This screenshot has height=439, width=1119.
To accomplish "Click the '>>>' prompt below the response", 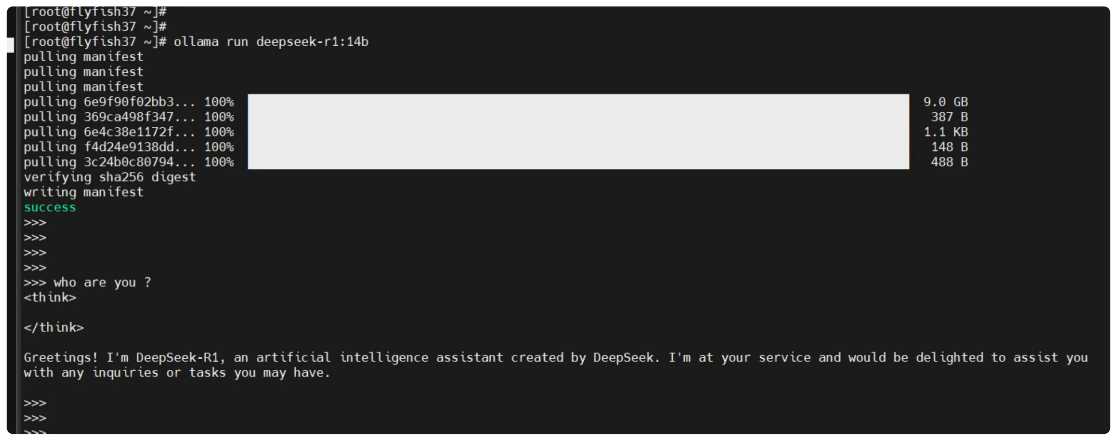I will [x=35, y=403].
